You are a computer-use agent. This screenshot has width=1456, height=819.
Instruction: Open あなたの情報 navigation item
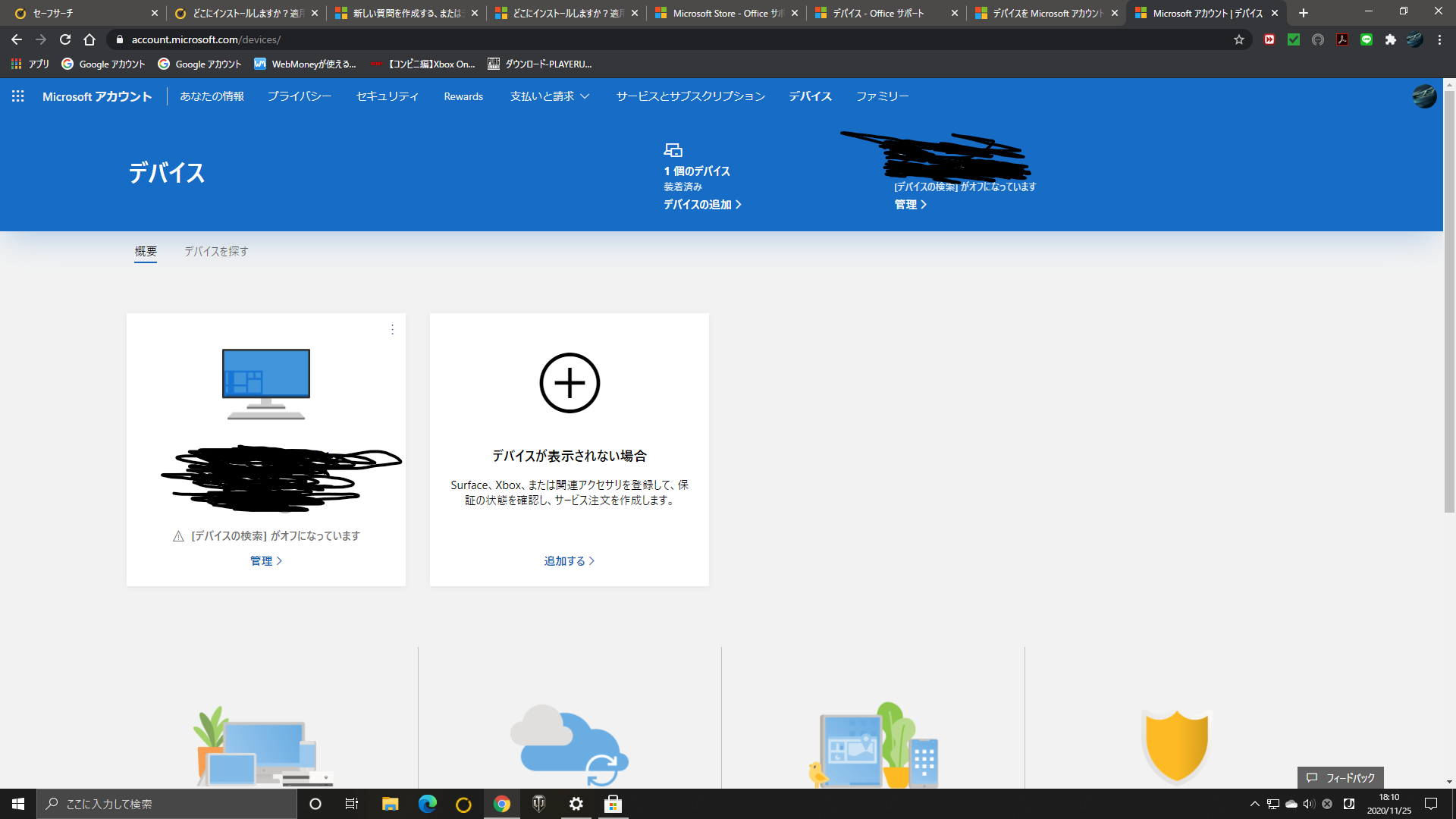pos(212,96)
